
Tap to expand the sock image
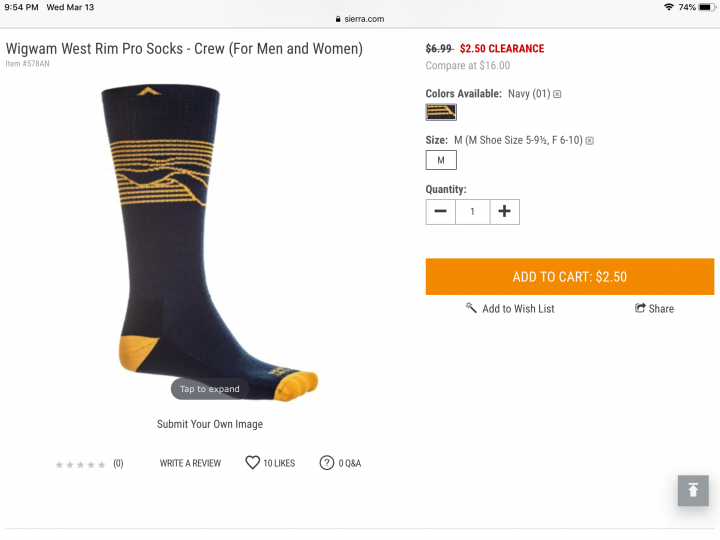pos(209,389)
